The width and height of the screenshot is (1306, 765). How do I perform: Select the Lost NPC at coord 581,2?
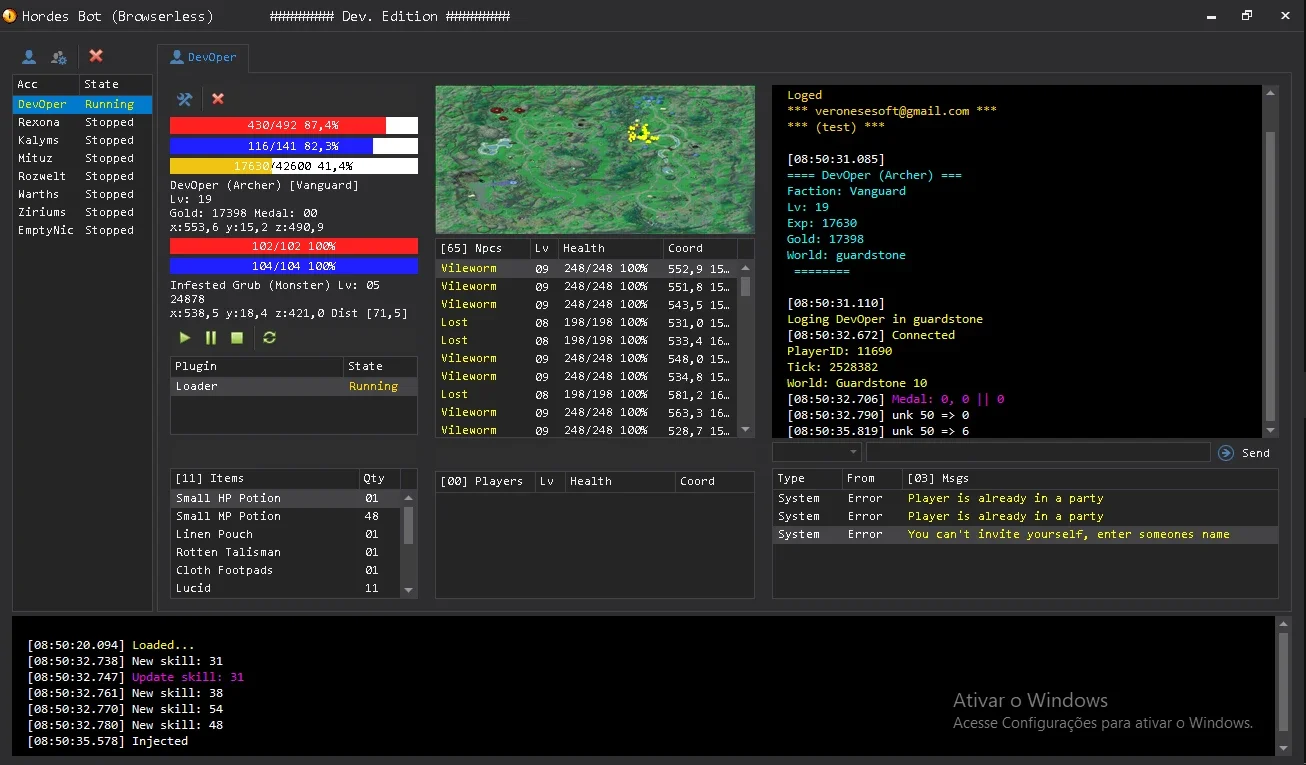[x=587, y=394]
